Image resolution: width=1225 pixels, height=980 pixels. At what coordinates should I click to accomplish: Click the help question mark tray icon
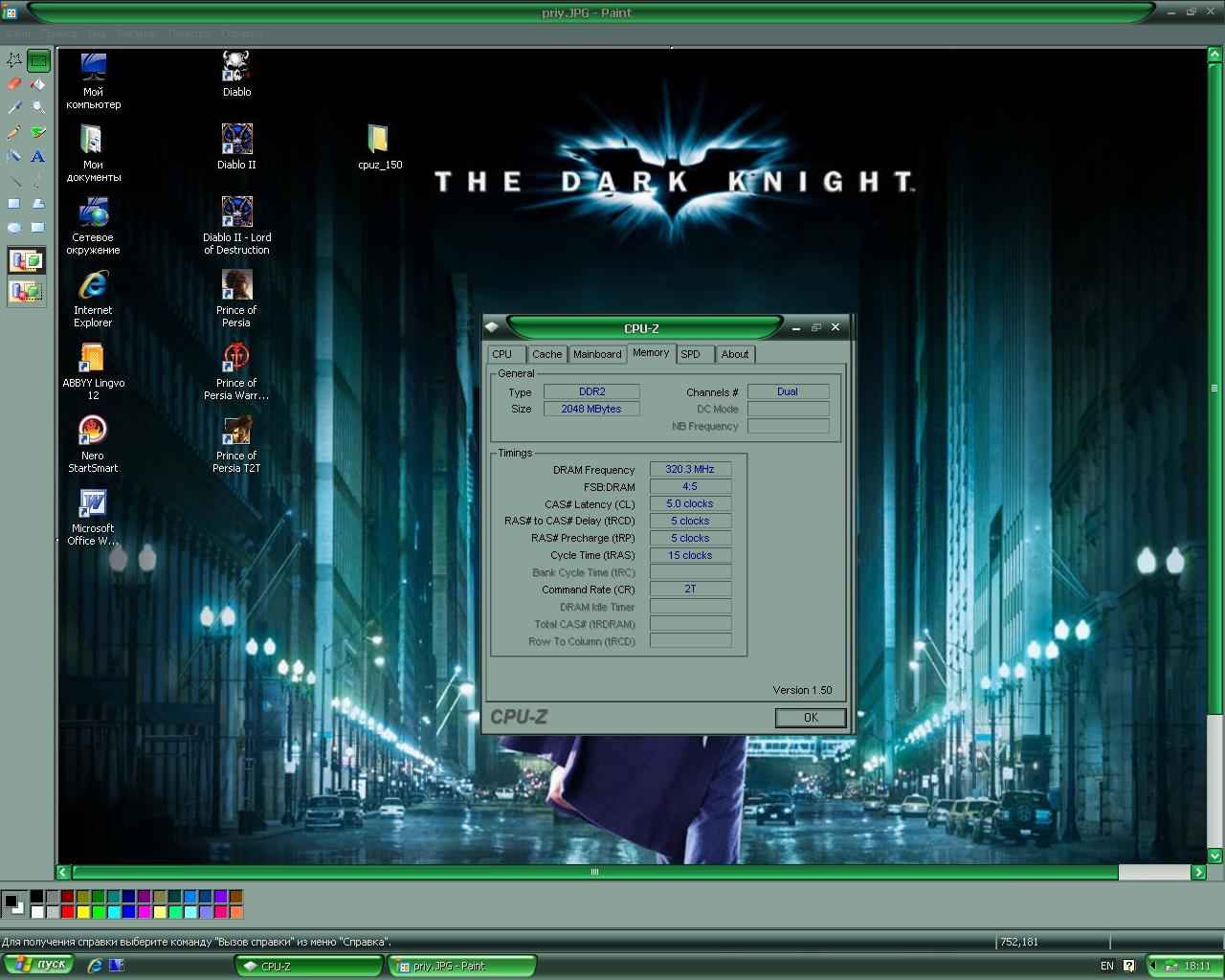coord(1128,966)
